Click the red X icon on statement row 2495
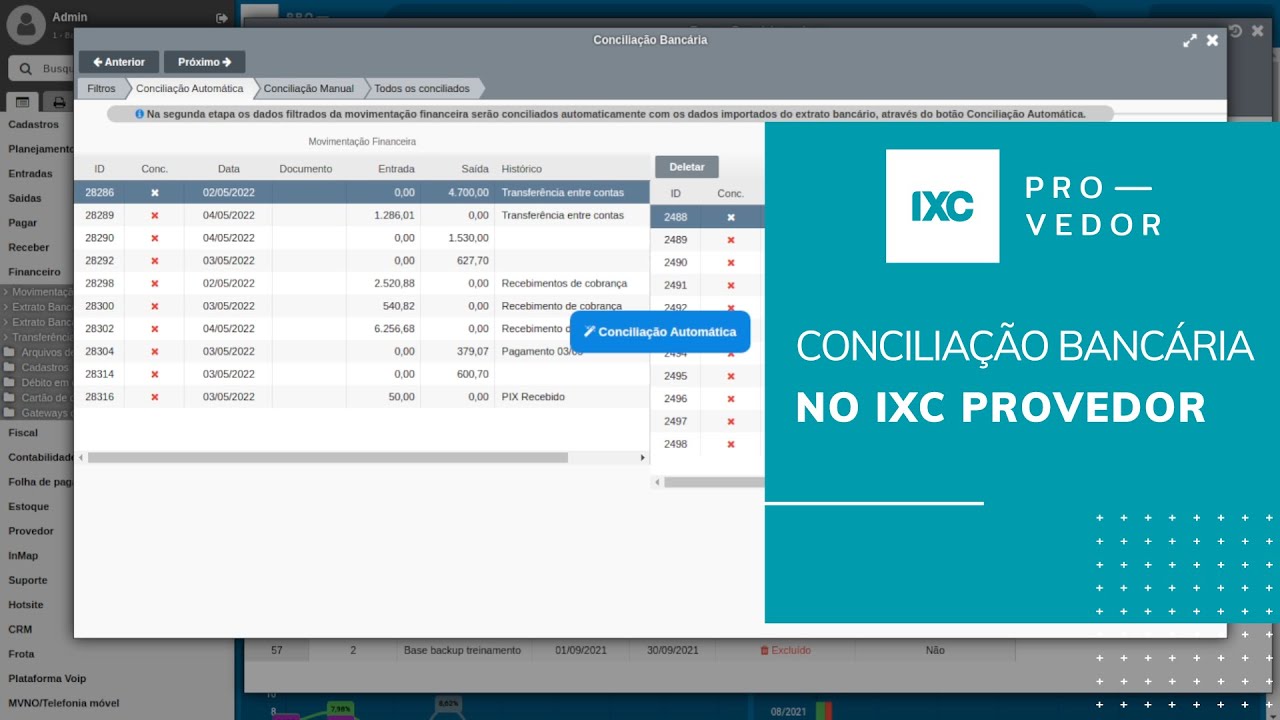The height and width of the screenshot is (720, 1280). click(x=730, y=376)
